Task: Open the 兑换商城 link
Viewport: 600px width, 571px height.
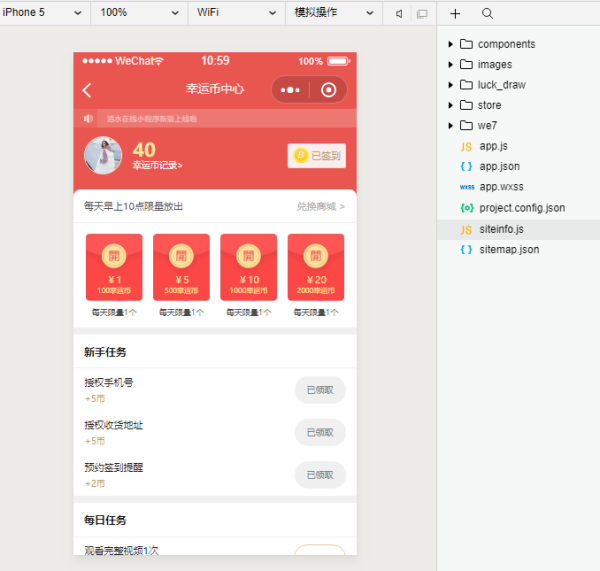Action: 320,207
